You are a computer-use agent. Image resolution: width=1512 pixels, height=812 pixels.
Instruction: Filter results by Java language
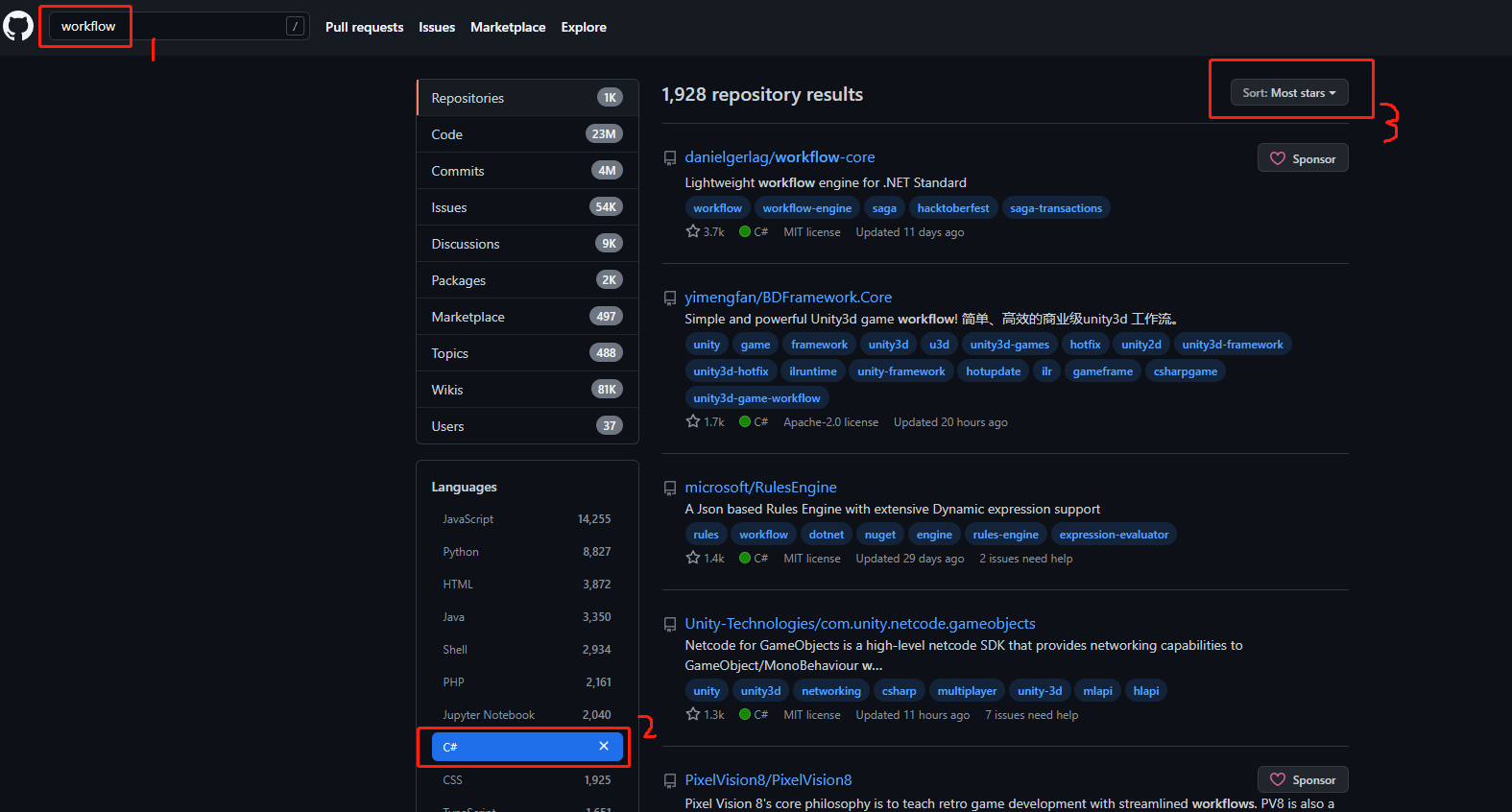pos(527,617)
